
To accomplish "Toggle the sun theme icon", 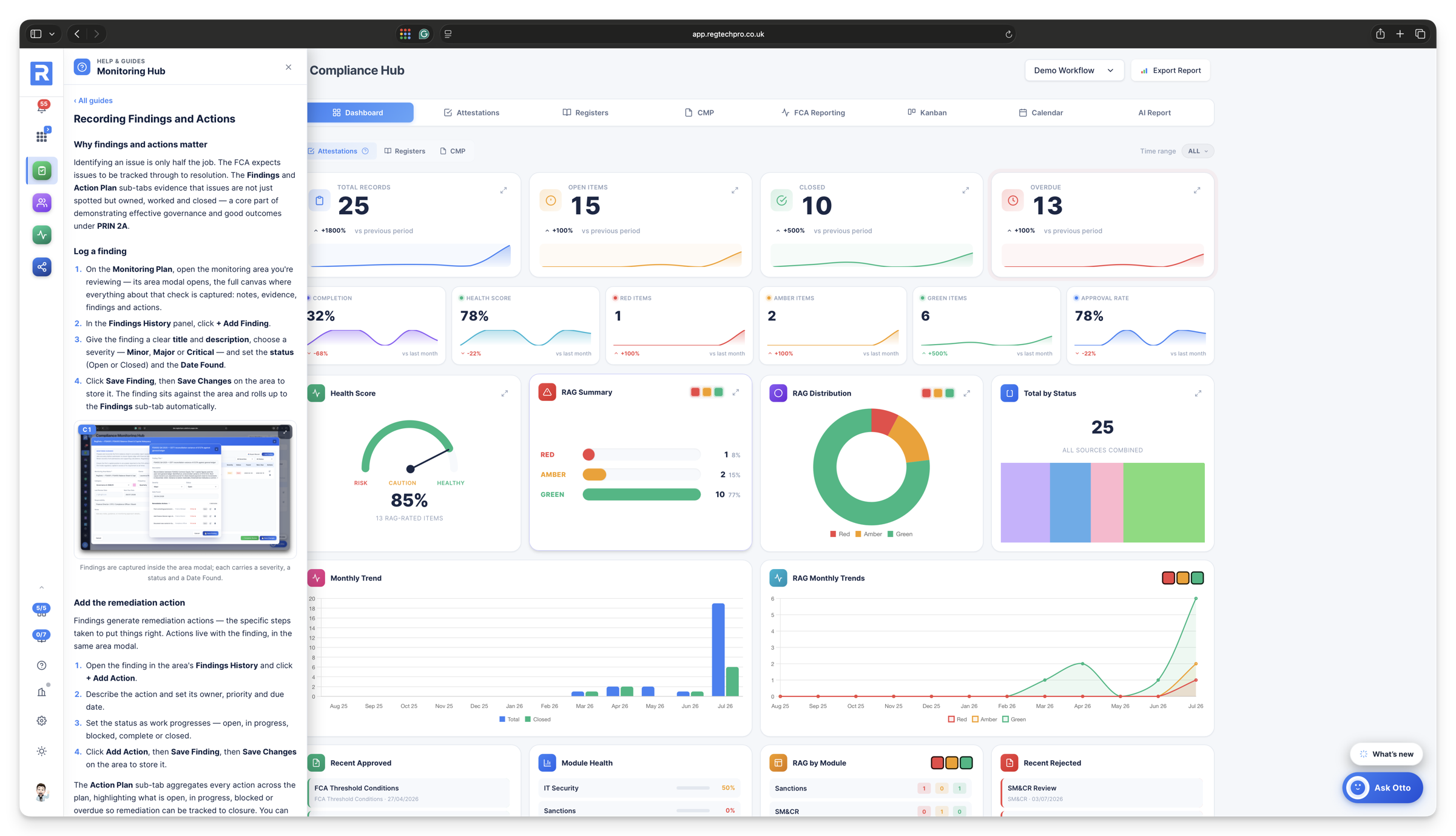I will tap(42, 751).
